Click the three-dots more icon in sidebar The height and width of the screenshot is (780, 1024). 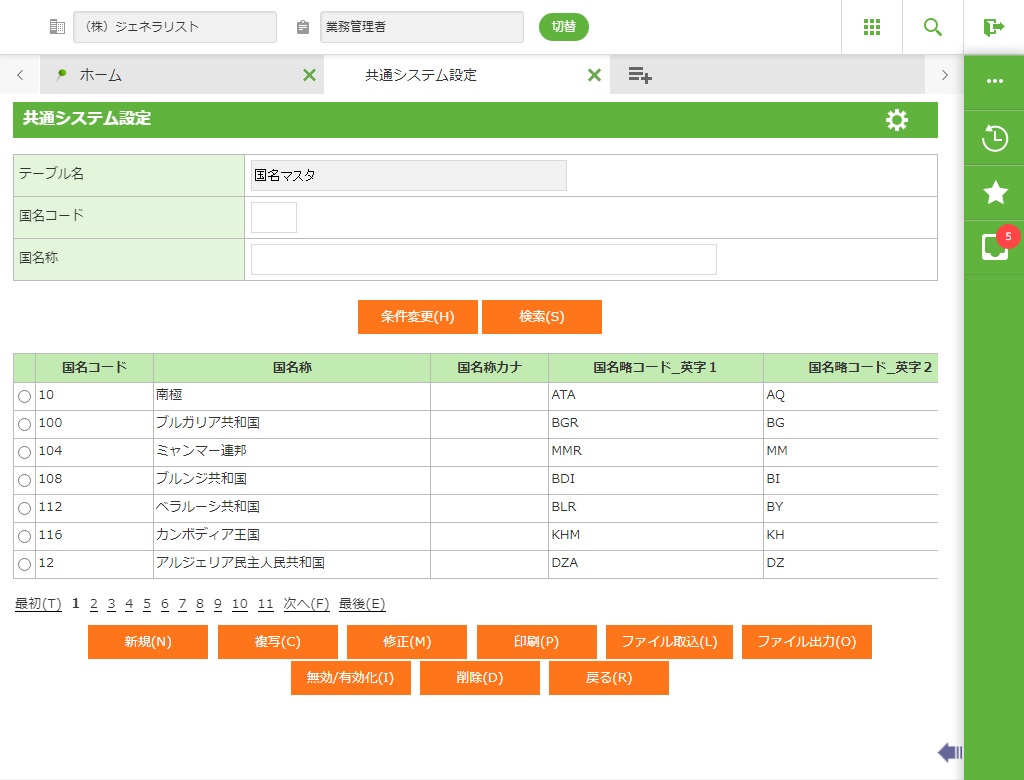994,82
